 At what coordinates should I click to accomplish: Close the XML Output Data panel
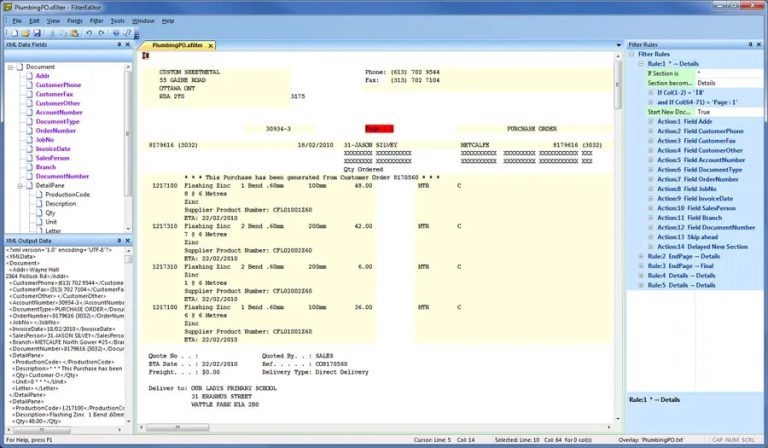(128, 241)
